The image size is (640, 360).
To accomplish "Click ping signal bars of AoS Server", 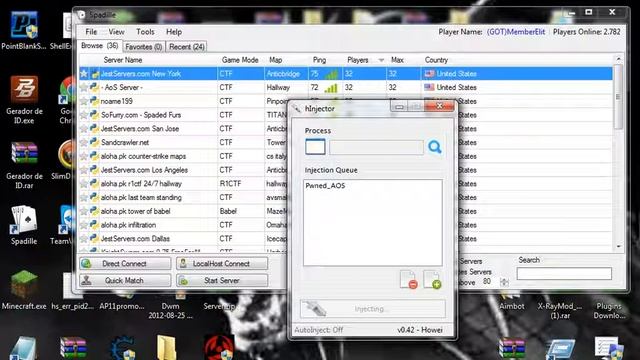I will (x=331, y=87).
